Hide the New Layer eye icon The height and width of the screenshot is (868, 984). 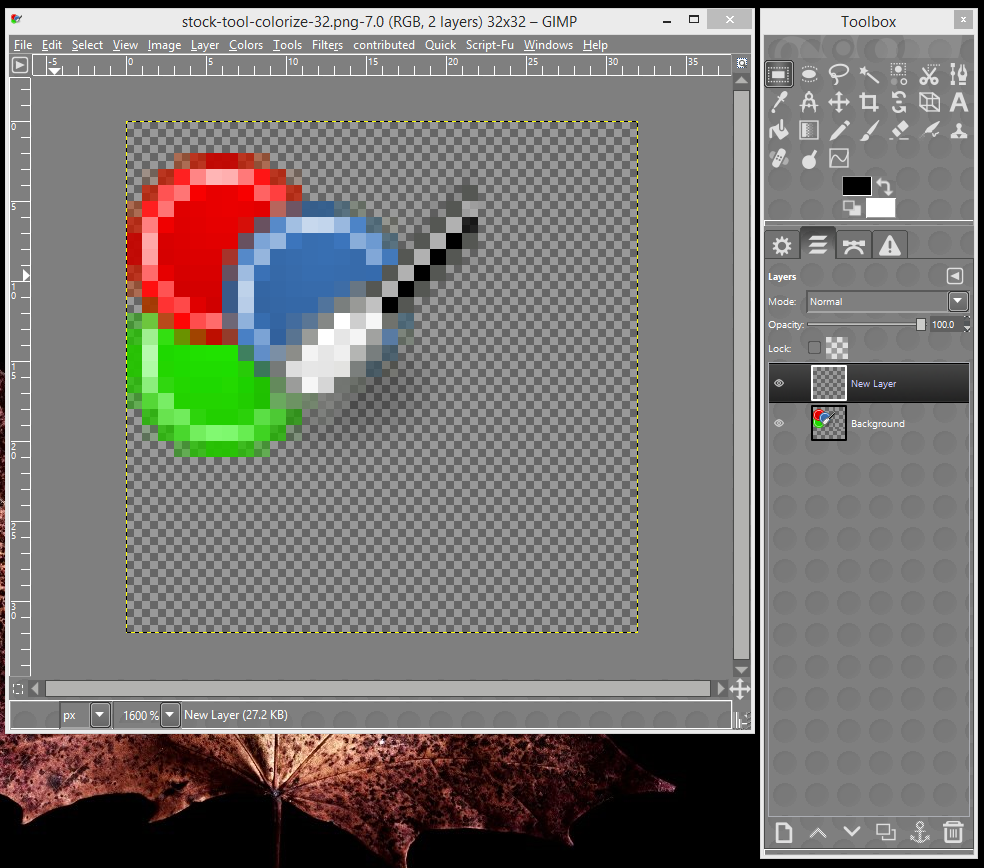[779, 383]
